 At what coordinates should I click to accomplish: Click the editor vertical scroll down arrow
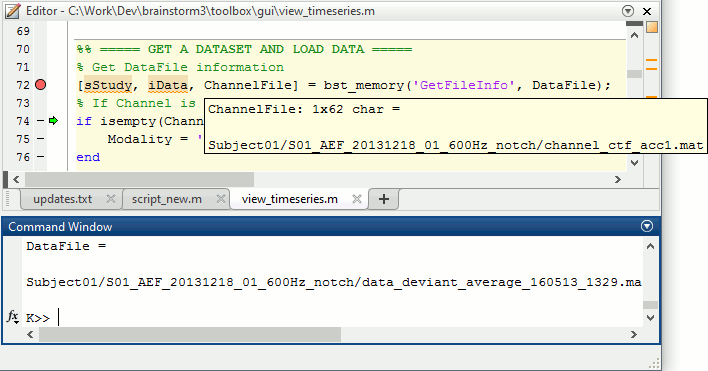[x=634, y=162]
